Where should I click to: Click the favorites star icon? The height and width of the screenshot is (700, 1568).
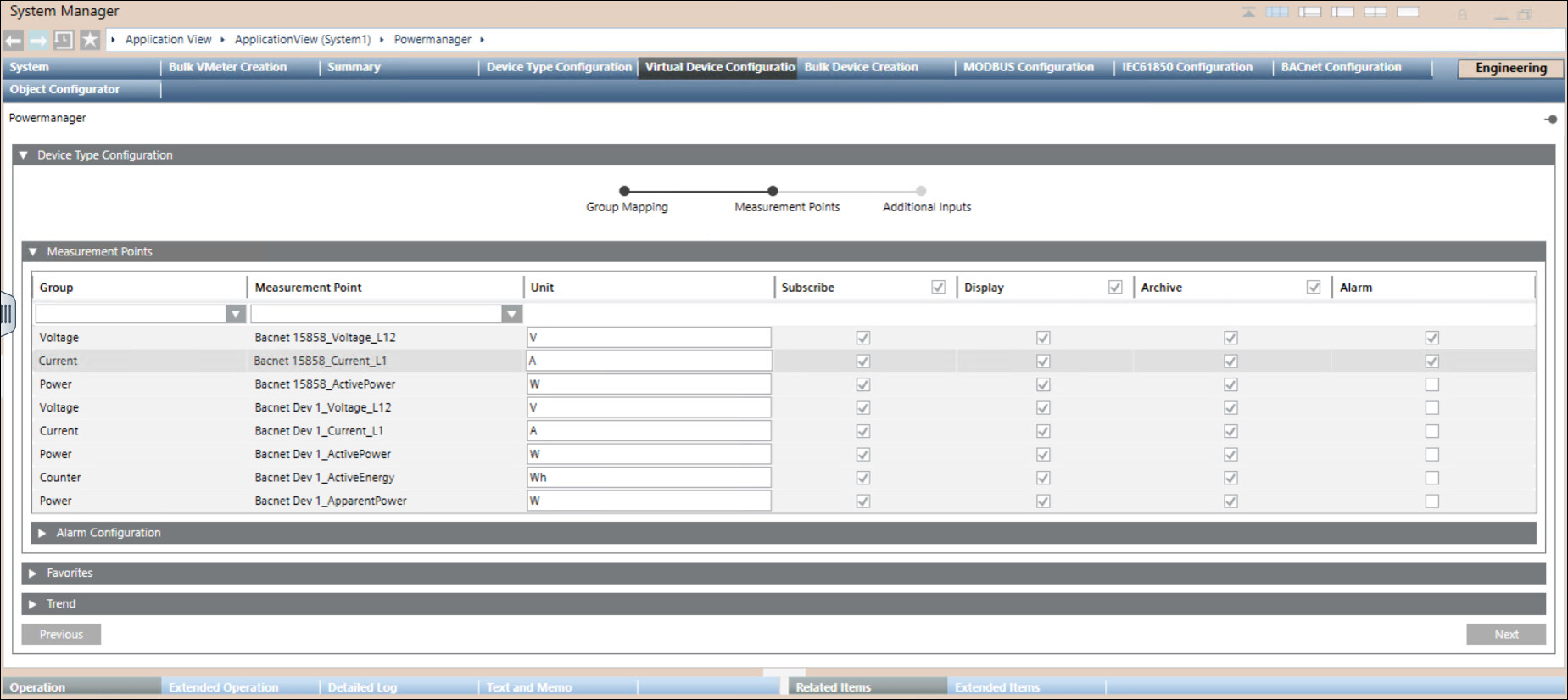click(90, 40)
